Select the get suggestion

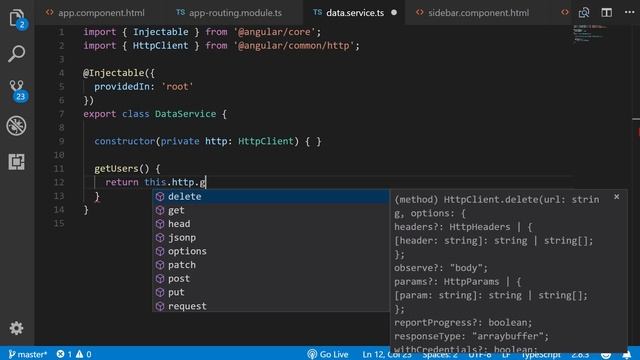[271, 210]
